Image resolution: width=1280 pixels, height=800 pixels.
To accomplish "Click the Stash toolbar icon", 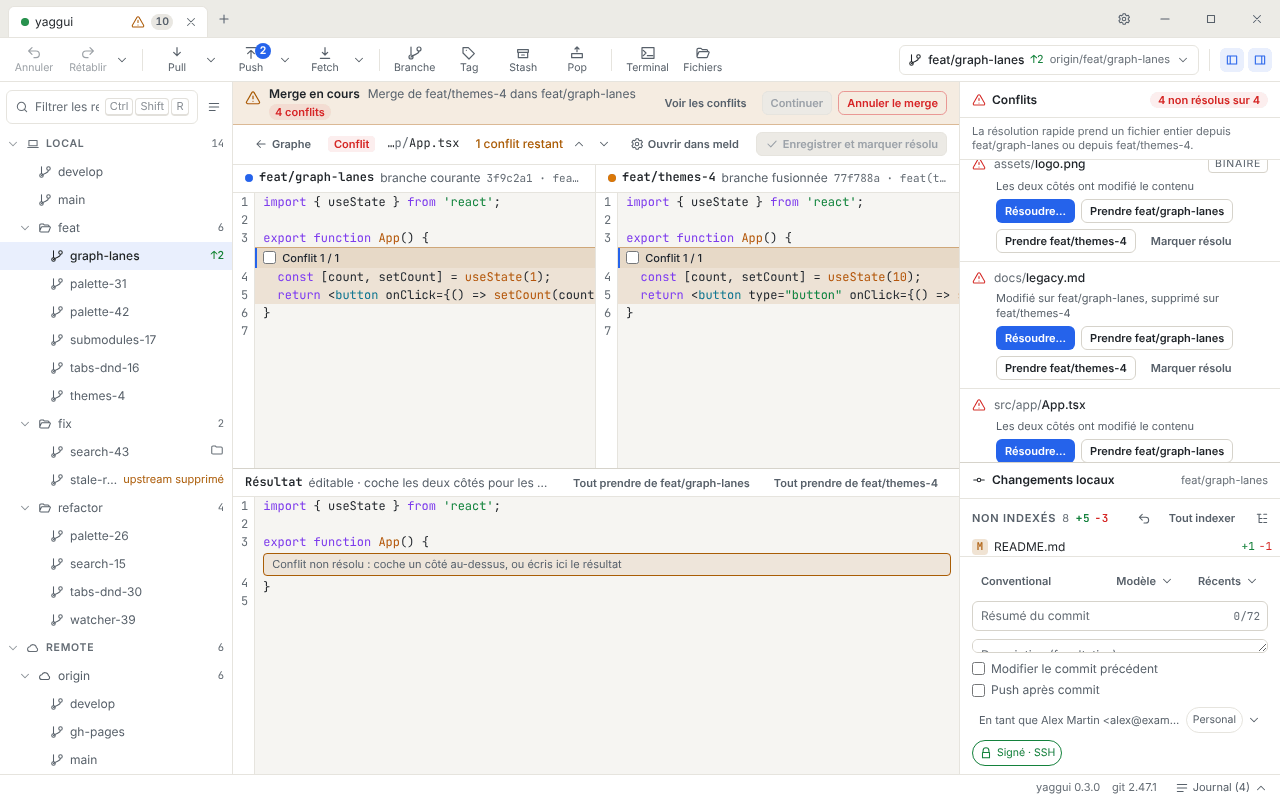I will click(x=523, y=59).
